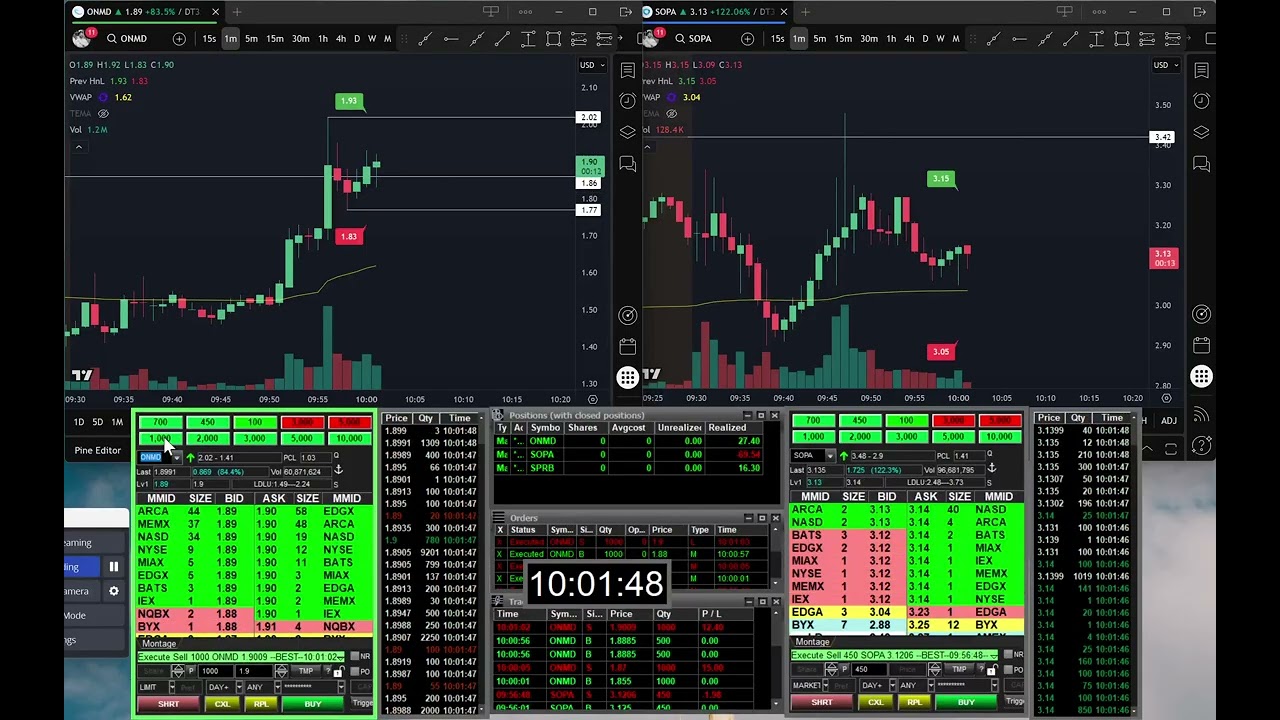This screenshot has height=720, width=1280.
Task: Open symbol search in SOPA chart
Action: (x=693, y=39)
